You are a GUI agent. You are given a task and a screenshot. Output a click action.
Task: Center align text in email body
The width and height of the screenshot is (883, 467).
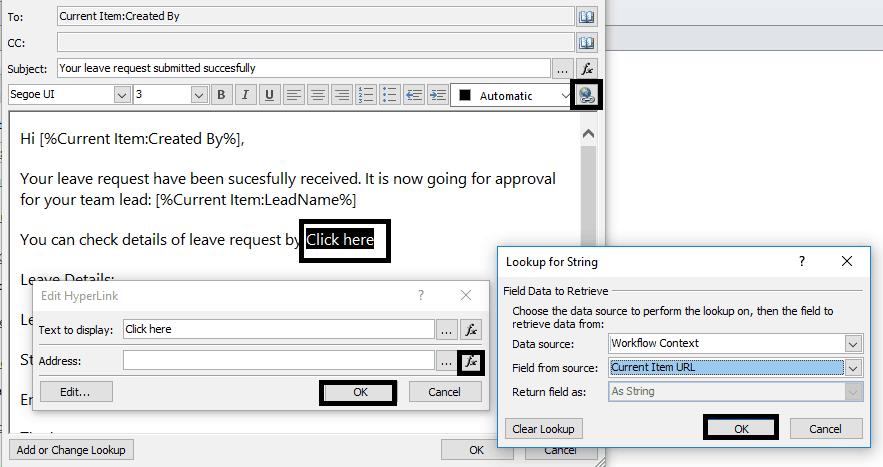[x=318, y=95]
